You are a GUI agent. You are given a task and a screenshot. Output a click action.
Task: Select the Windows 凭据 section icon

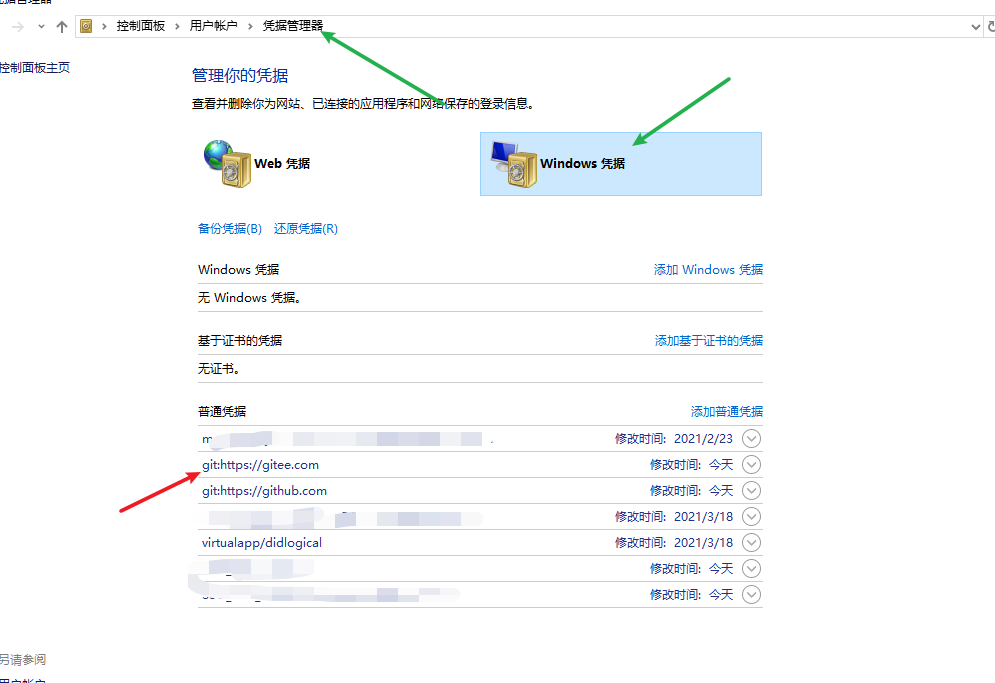(512, 163)
